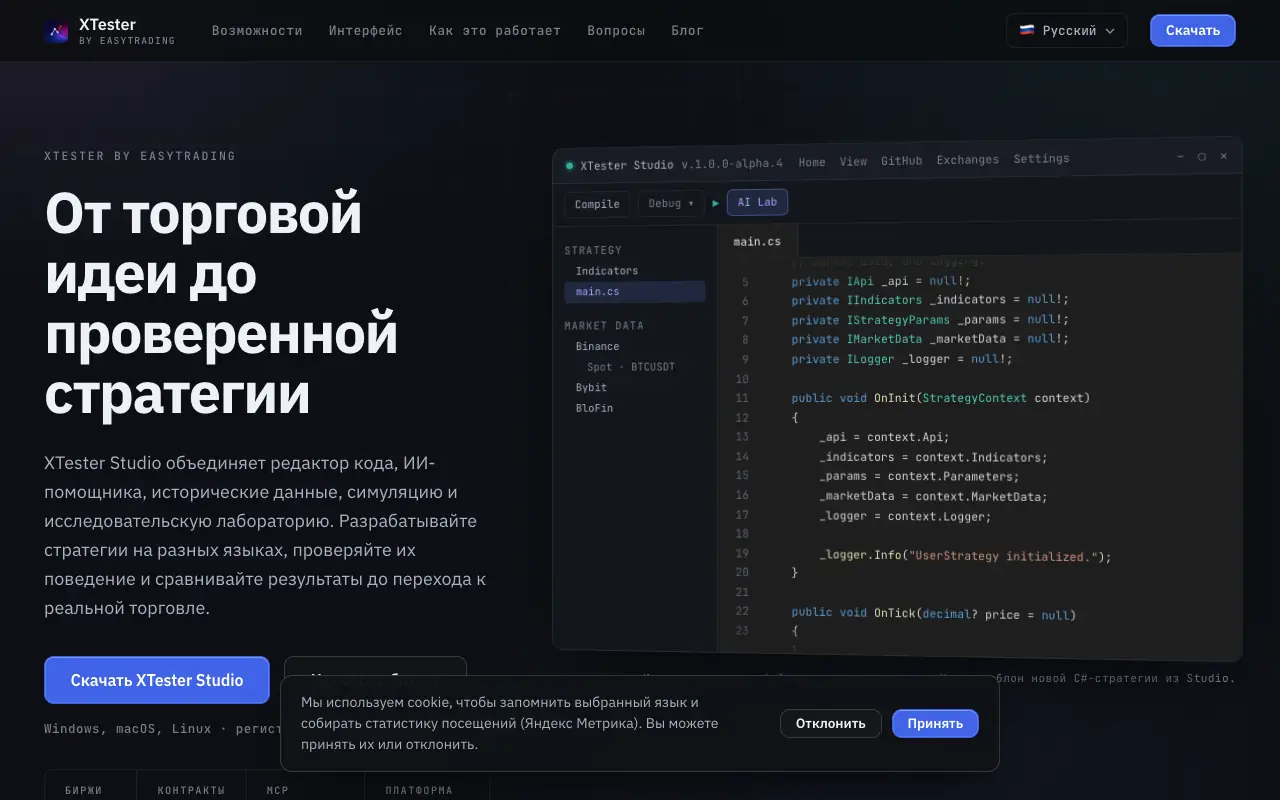Open the Блог nav link
The image size is (1280, 800).
pyautogui.click(x=688, y=31)
